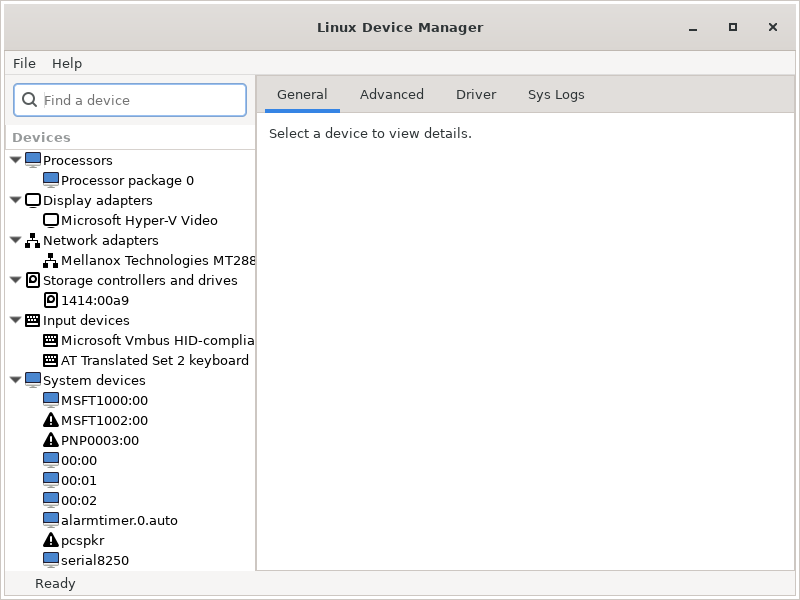Open the File menu

[24, 63]
